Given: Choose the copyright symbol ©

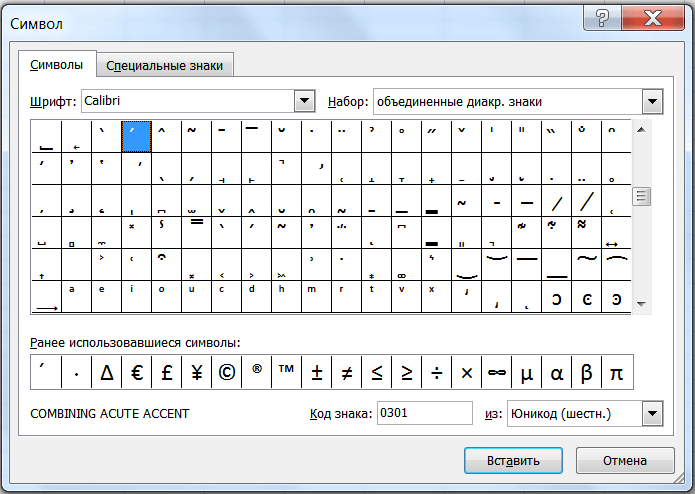Looking at the screenshot, I should 227,373.
